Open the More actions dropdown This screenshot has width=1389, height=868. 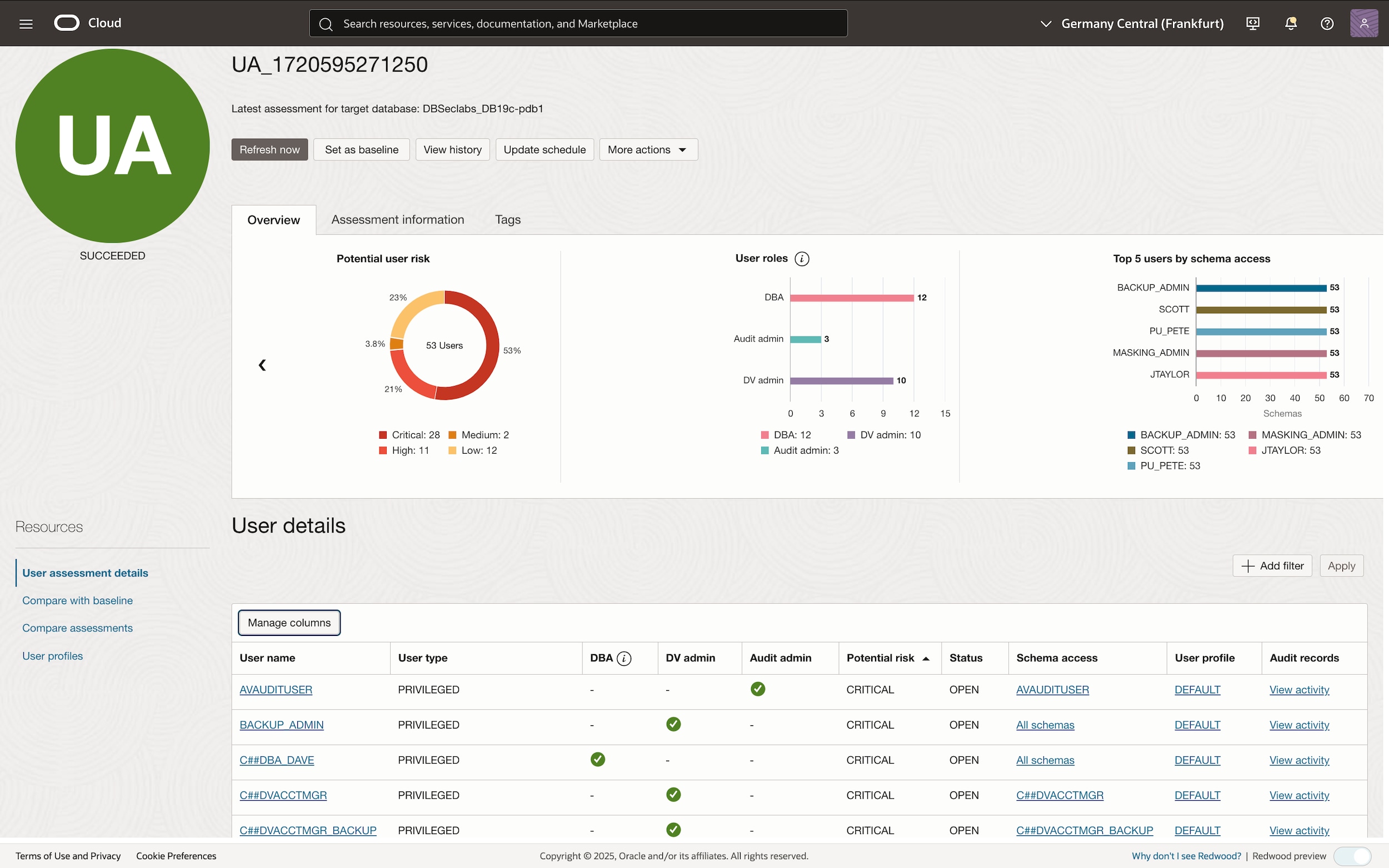[x=648, y=149]
